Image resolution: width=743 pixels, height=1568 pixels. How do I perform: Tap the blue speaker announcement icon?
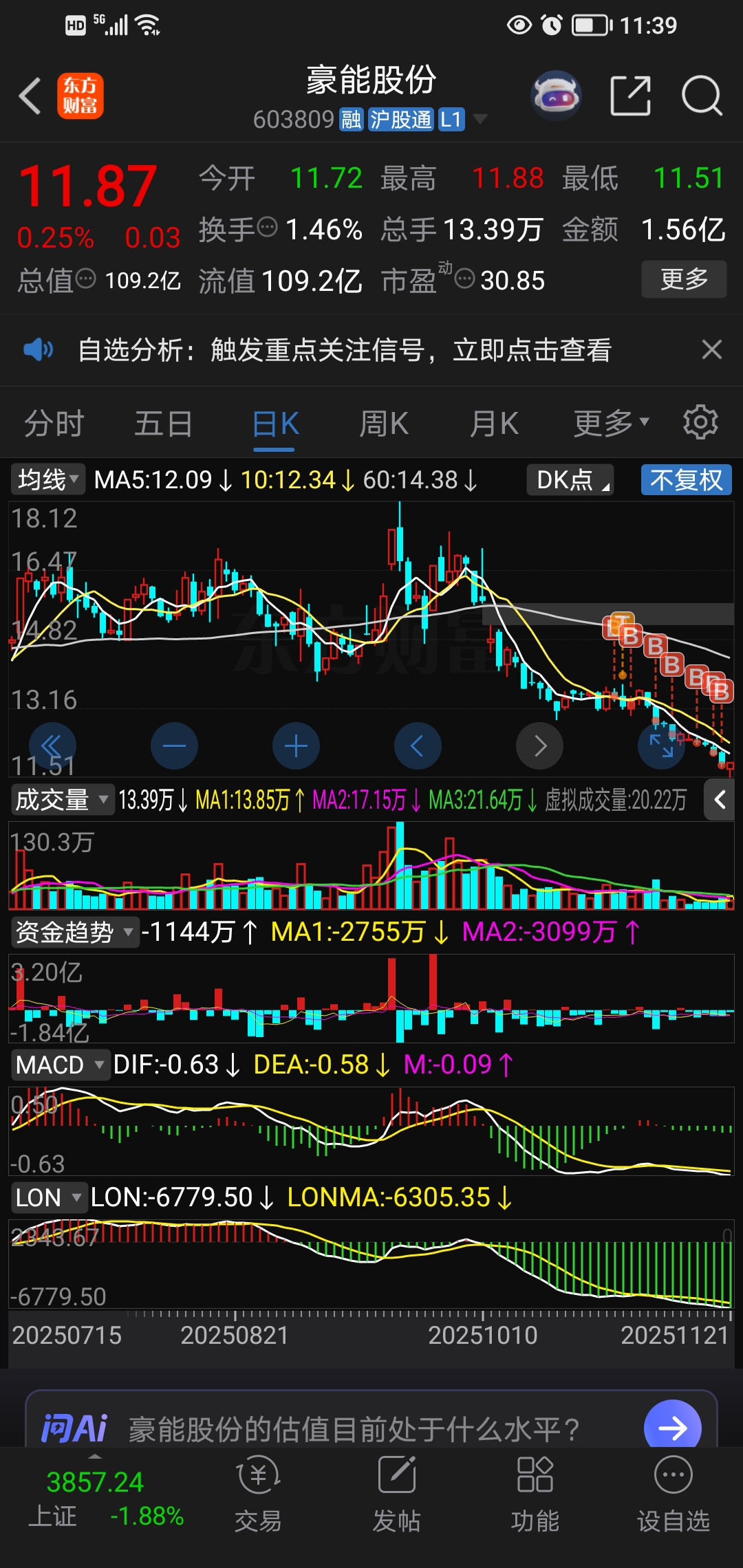point(38,349)
